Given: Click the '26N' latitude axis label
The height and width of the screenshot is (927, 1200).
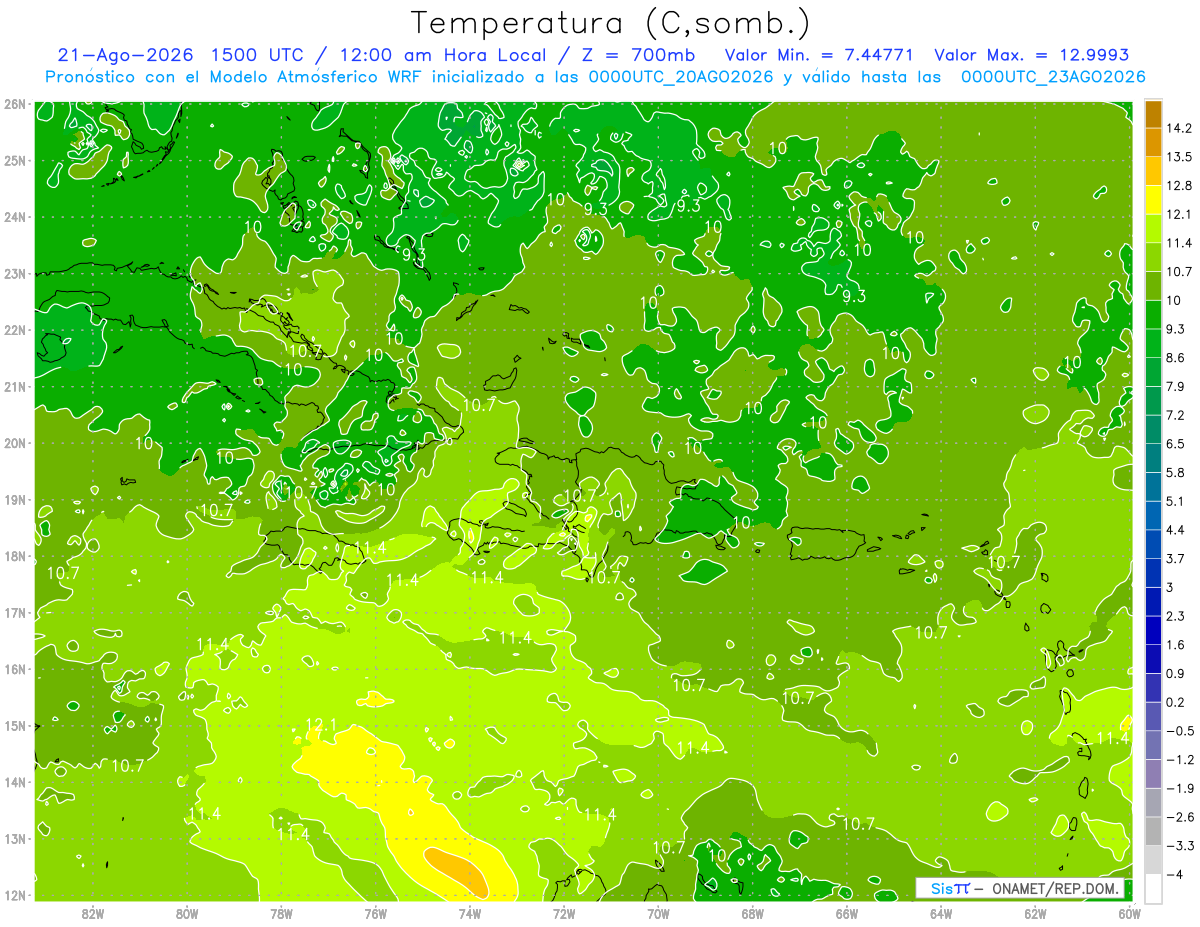Looking at the screenshot, I should point(14,104).
